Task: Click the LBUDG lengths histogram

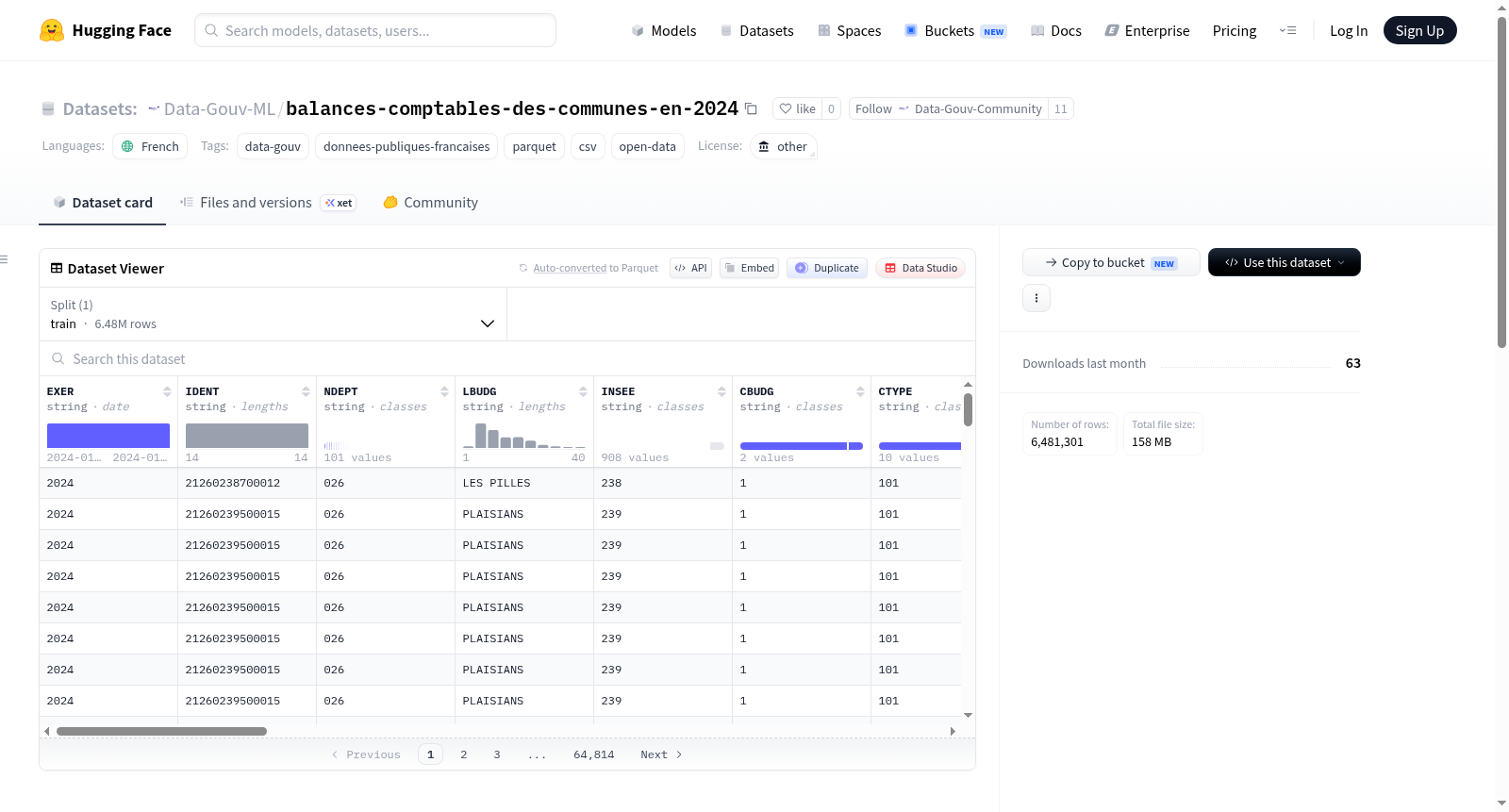Action: pyautogui.click(x=523, y=436)
